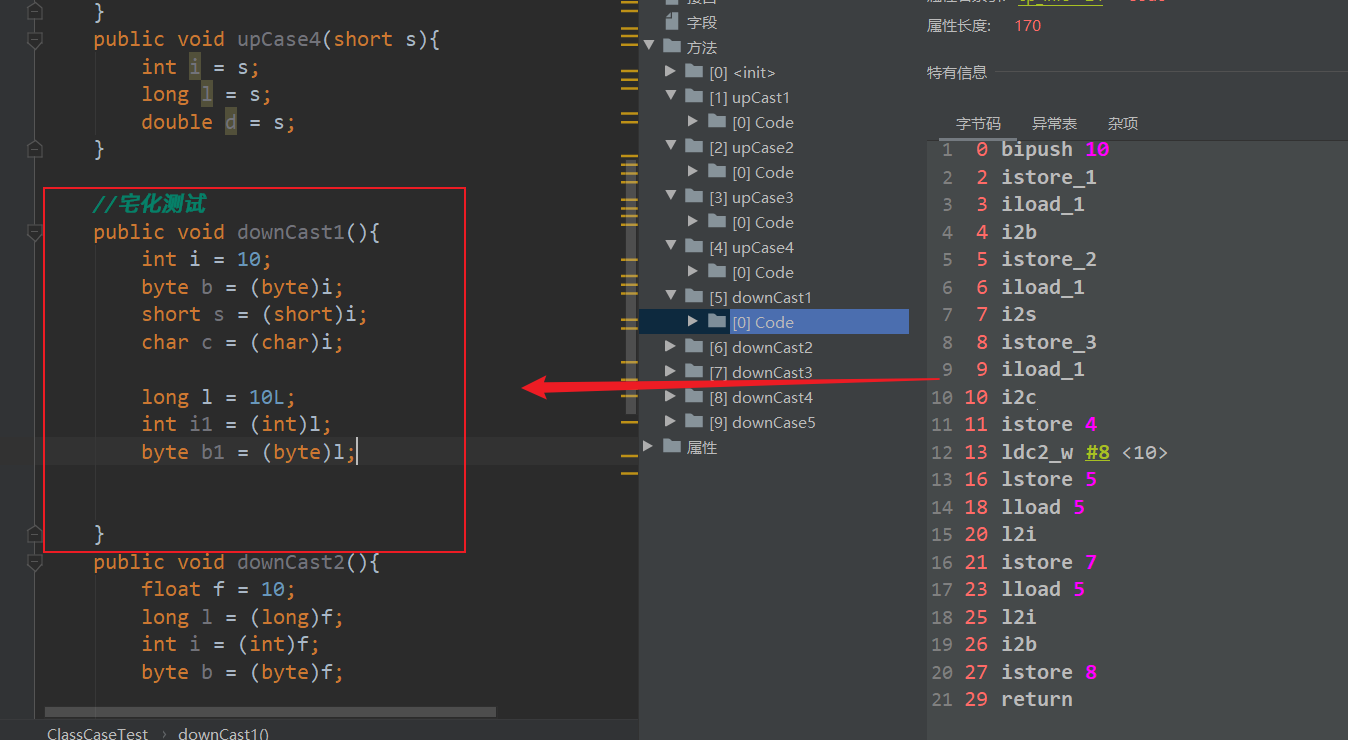Expand the 属性 tree node
Viewport: 1348px width, 740px height.
coord(649,447)
